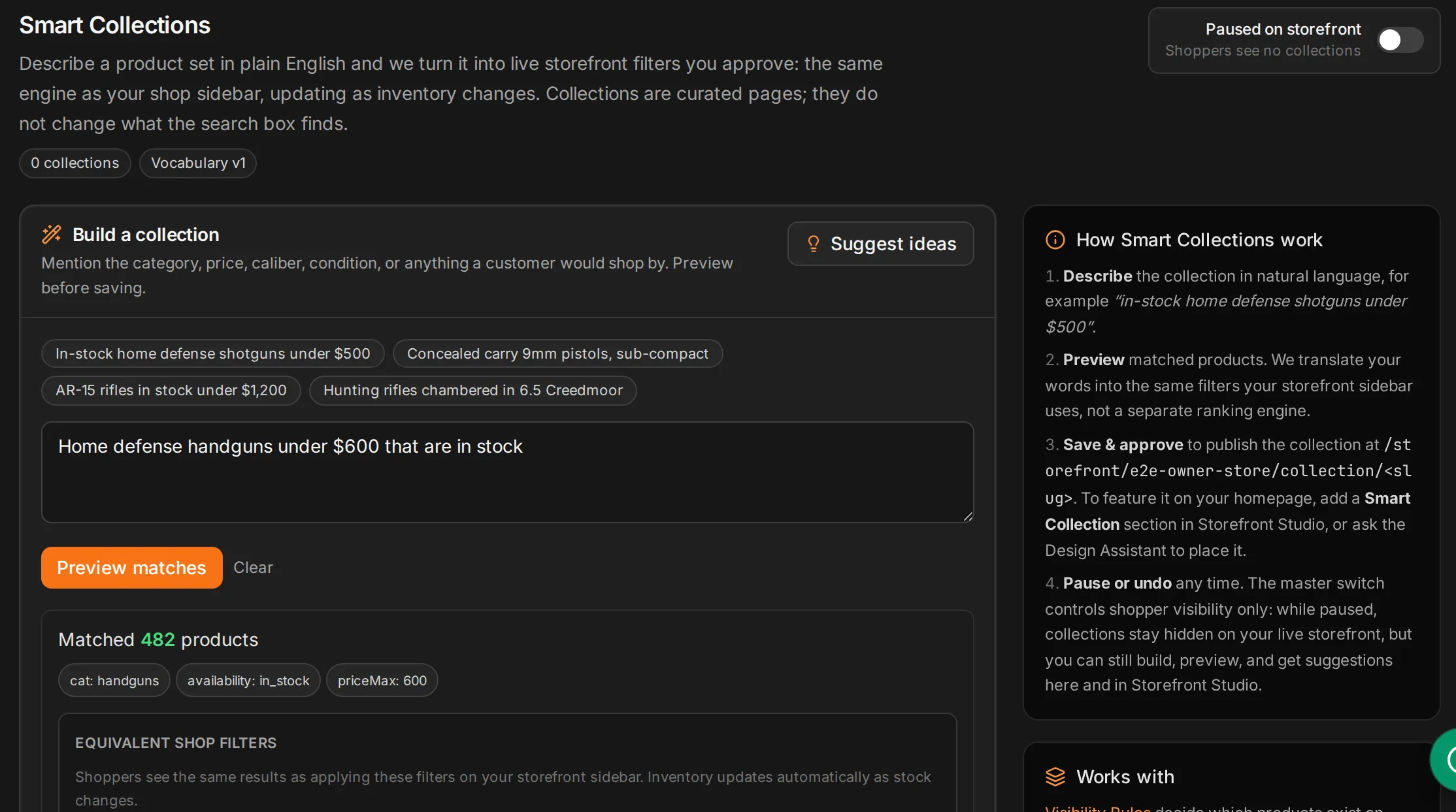Click the info icon beside How Smart Collections work

coord(1055,240)
